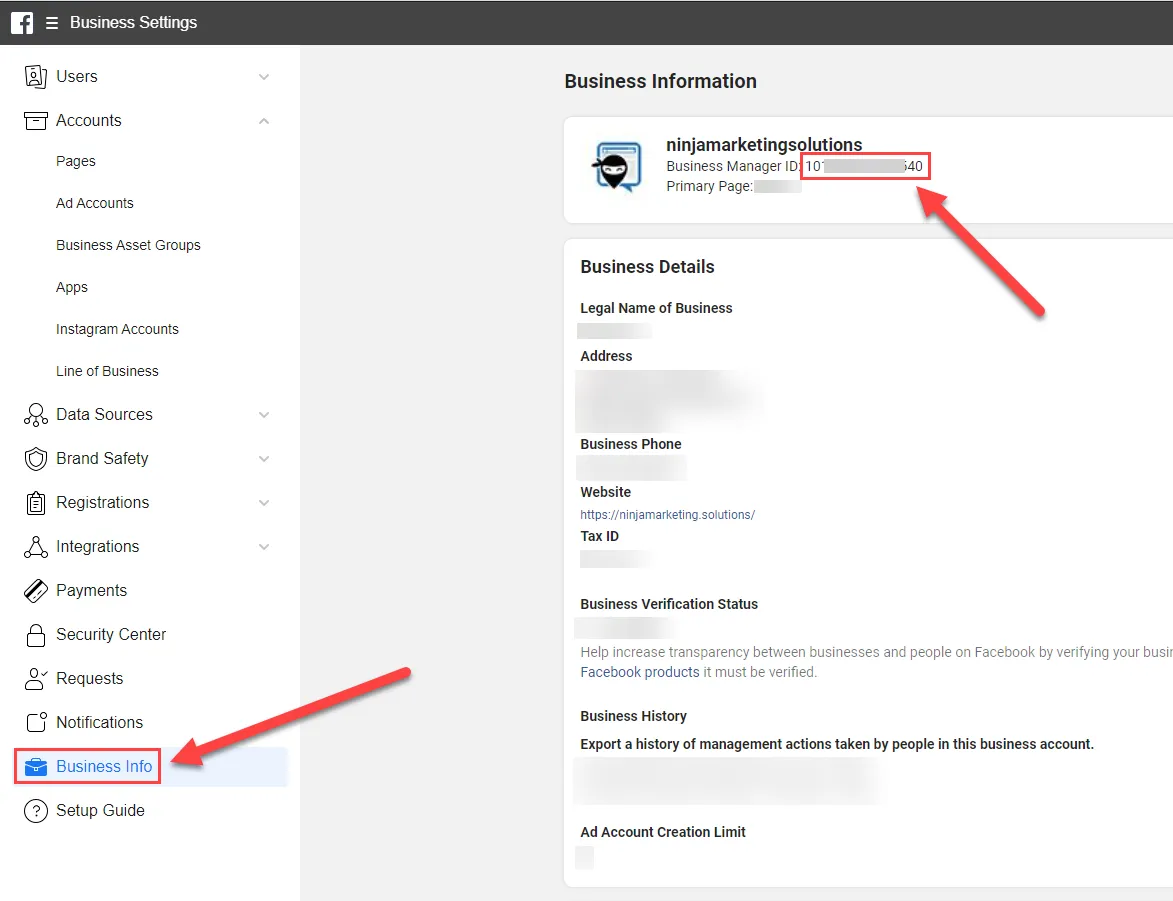The width and height of the screenshot is (1173, 901).
Task: Expand the Data Sources chevron
Action: pos(264,415)
